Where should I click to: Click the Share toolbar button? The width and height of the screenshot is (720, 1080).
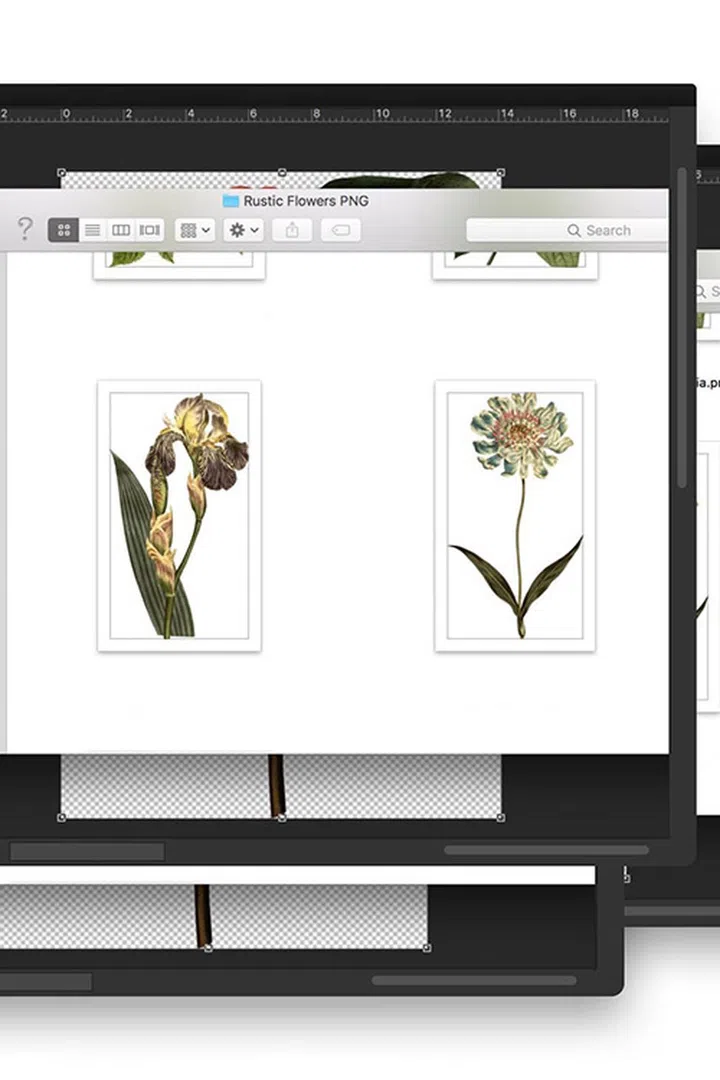pos(292,230)
